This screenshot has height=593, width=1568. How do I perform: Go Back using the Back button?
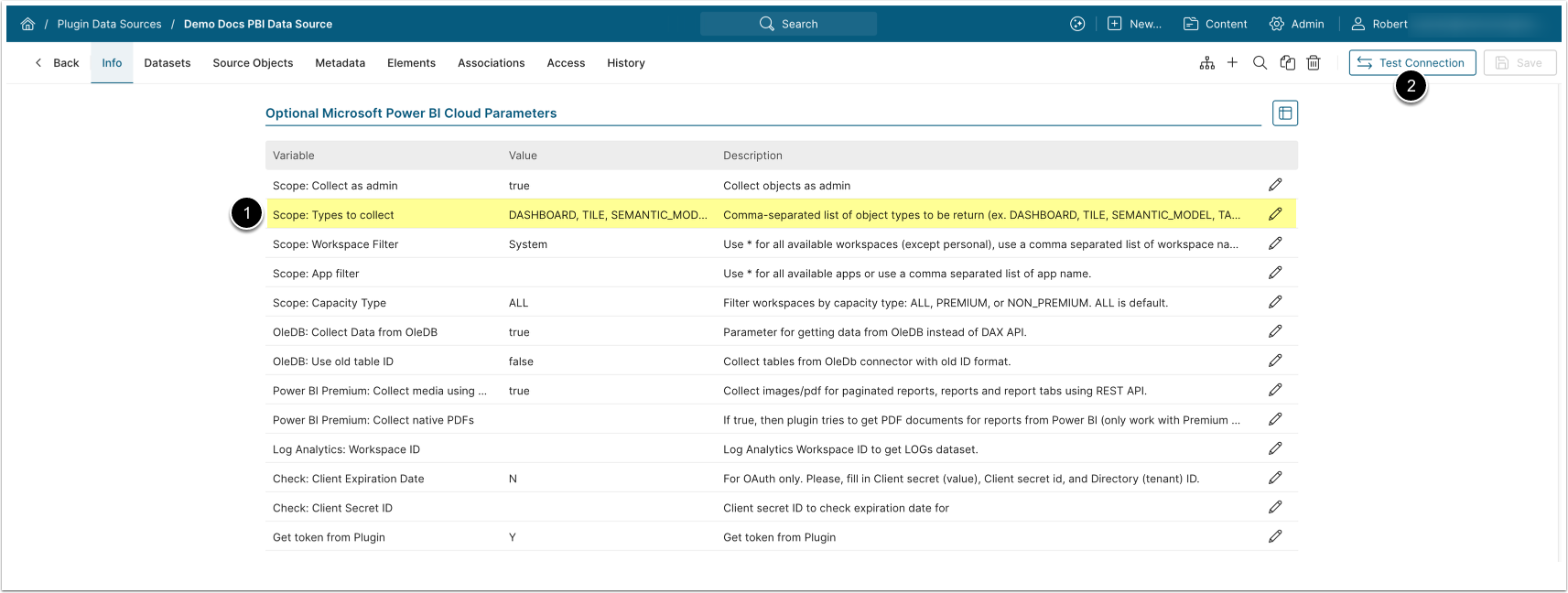pos(57,63)
